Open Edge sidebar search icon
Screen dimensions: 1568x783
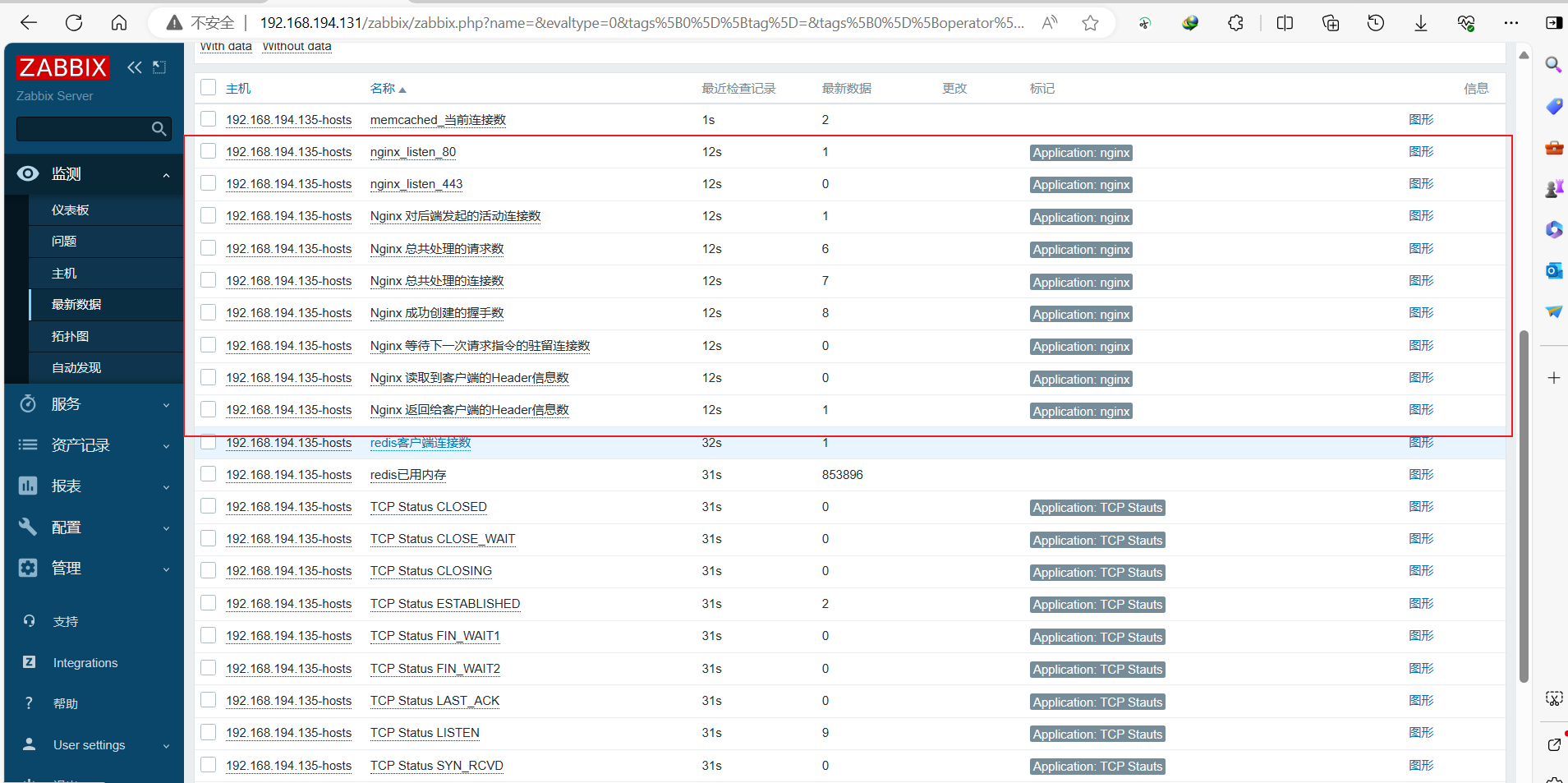(1553, 65)
